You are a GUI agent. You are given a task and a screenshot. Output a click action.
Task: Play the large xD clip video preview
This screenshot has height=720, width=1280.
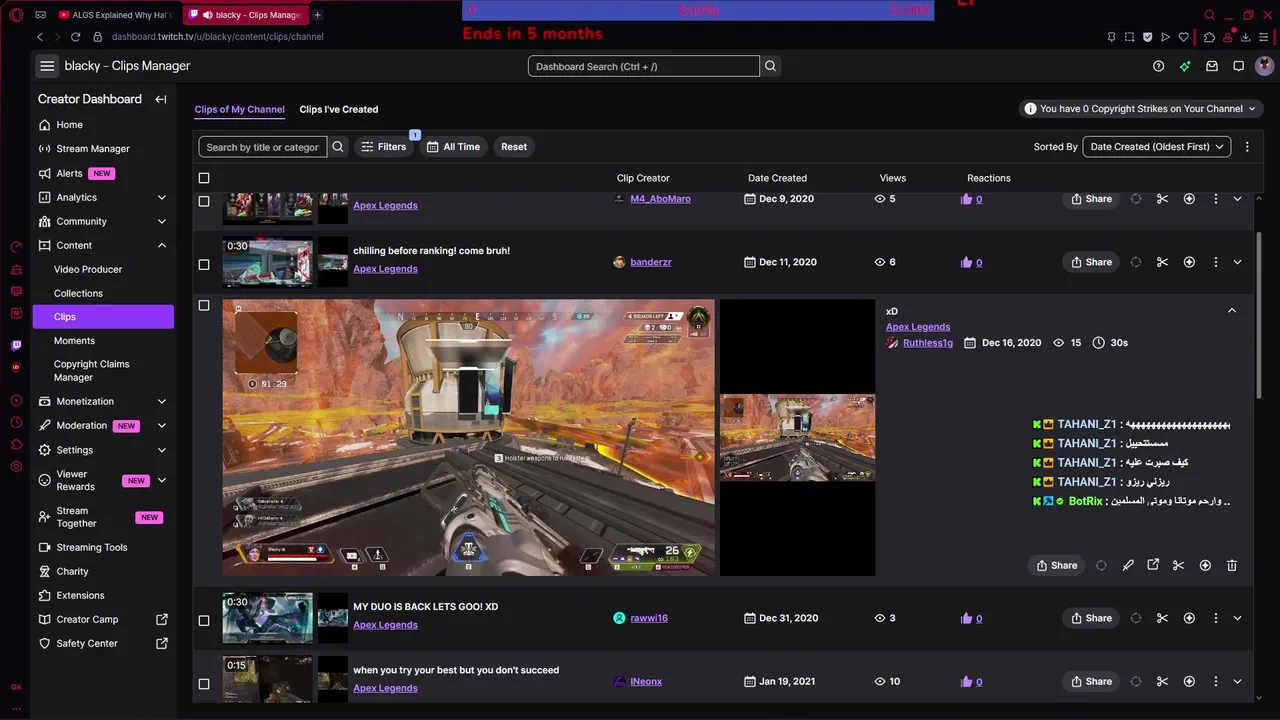pos(468,437)
